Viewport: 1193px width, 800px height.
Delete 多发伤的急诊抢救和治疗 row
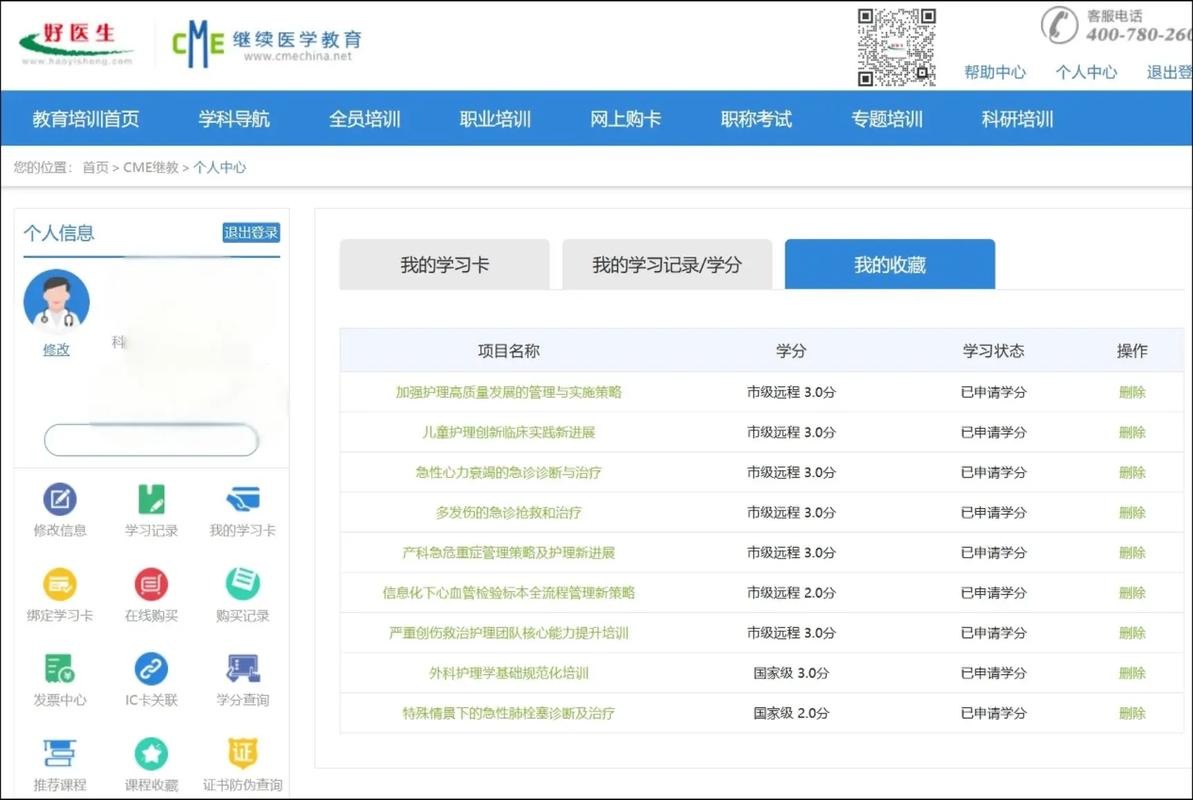pyautogui.click(x=1132, y=512)
